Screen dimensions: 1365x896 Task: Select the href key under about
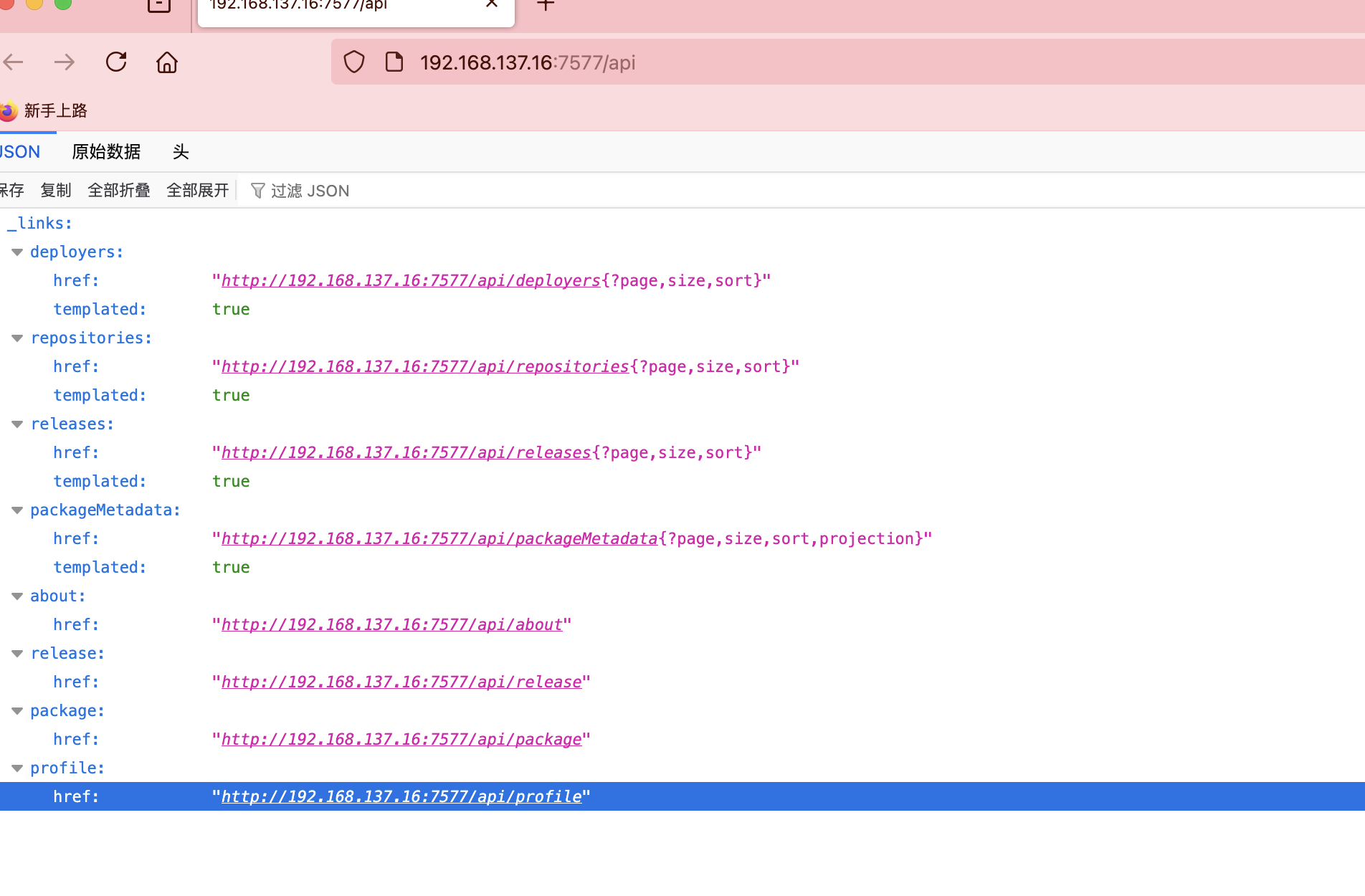coord(76,625)
